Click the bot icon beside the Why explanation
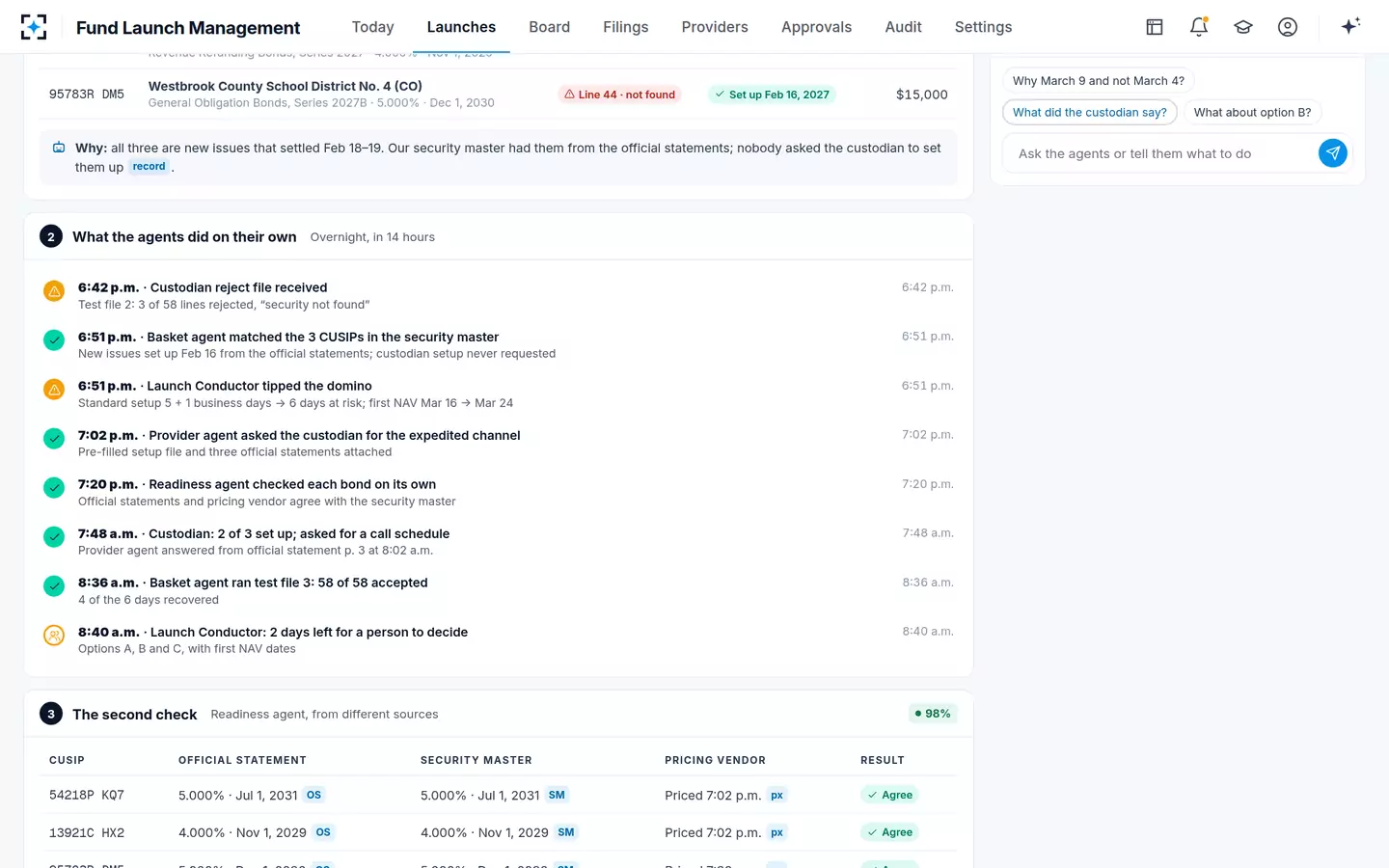Screen dimensions: 1389x868 point(59,148)
